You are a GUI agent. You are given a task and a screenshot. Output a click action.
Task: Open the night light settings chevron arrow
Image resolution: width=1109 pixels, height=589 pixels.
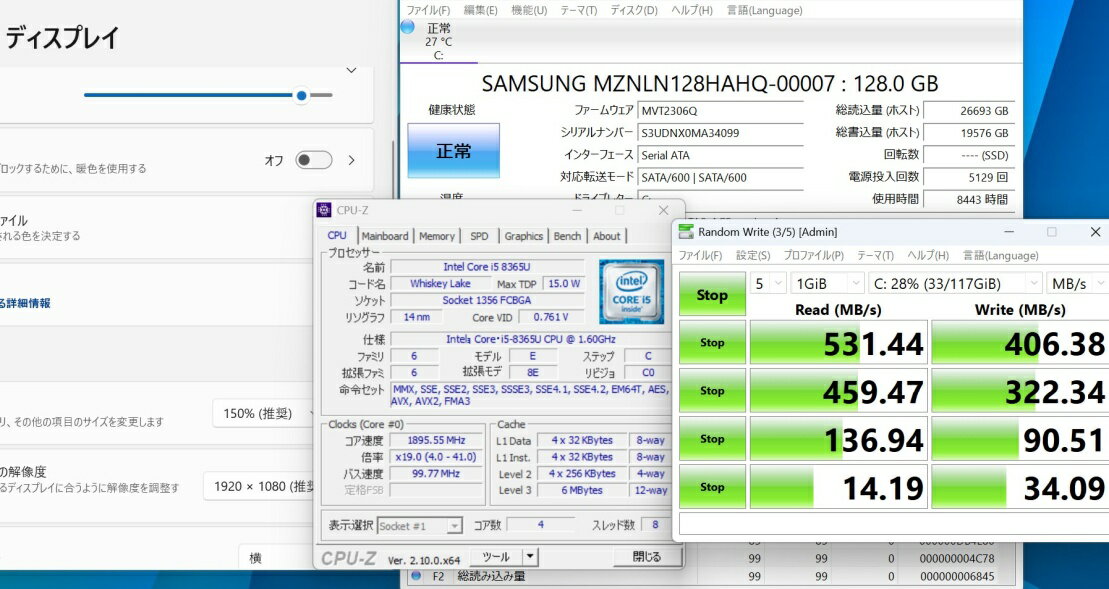[x=351, y=160]
